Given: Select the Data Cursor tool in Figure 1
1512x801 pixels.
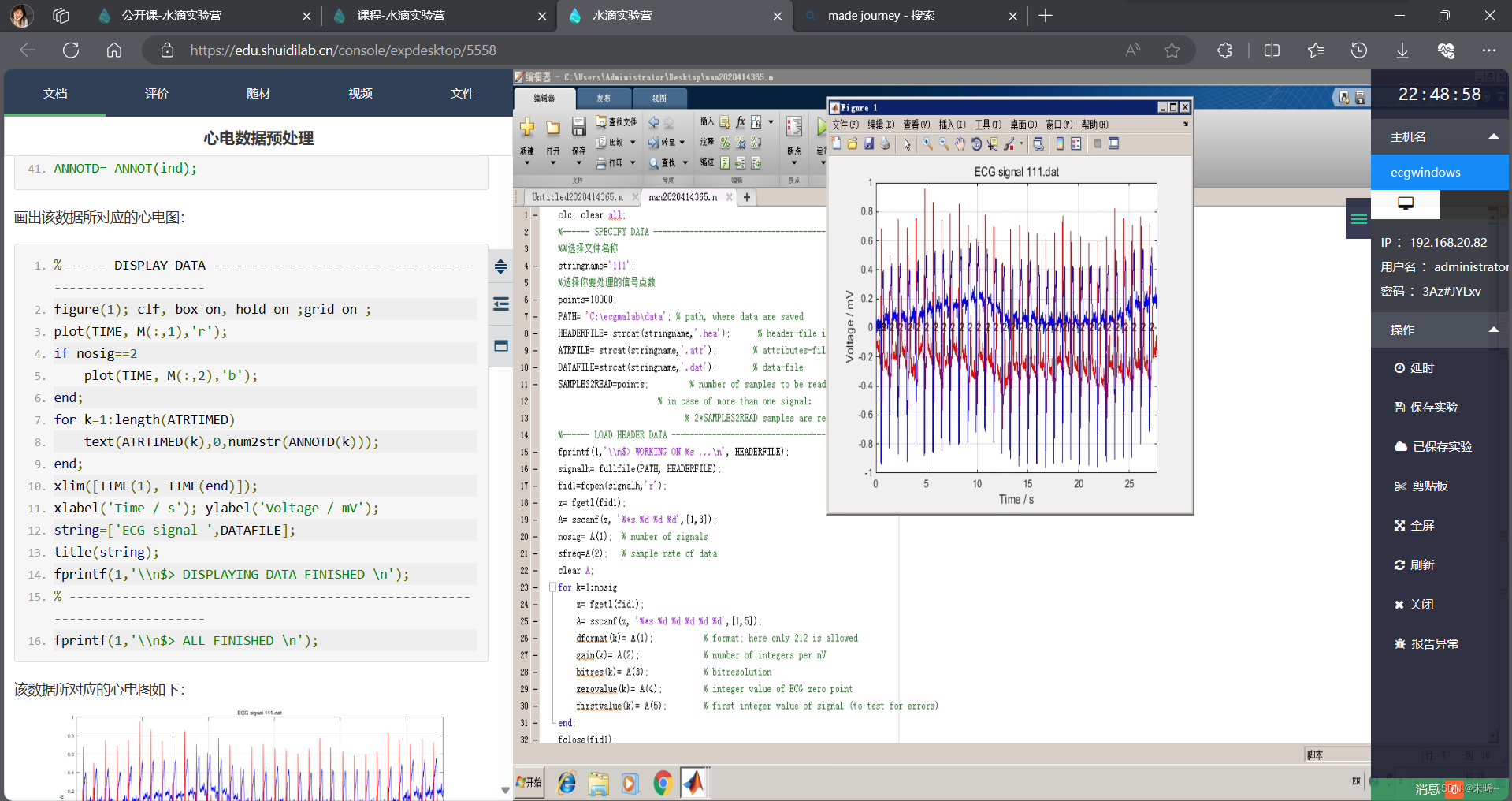Looking at the screenshot, I should [993, 143].
